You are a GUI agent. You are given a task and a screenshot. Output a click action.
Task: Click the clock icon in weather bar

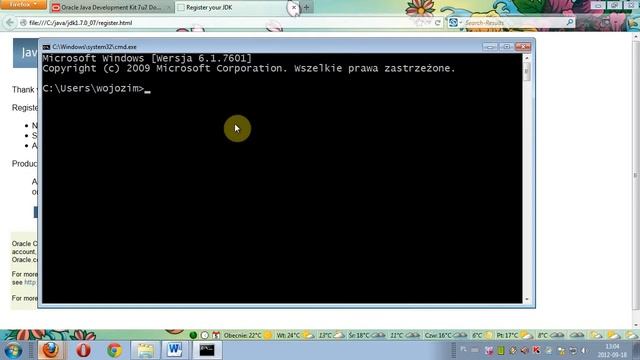click(x=204, y=336)
